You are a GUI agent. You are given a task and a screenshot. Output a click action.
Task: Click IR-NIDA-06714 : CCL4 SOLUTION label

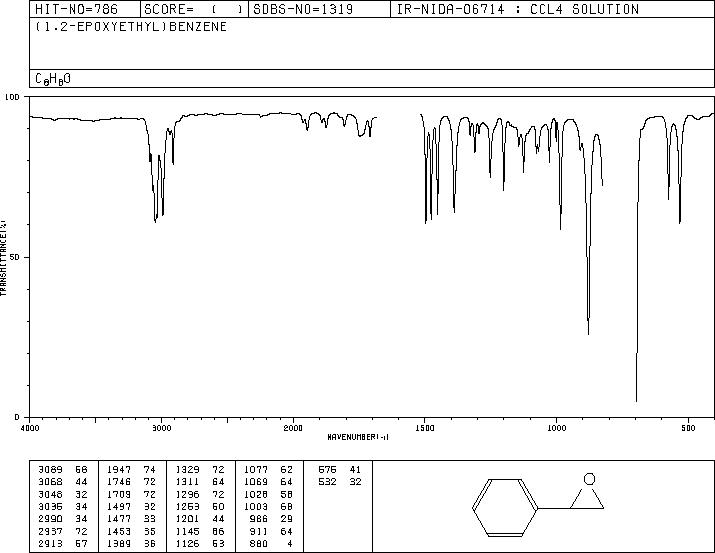518,9
